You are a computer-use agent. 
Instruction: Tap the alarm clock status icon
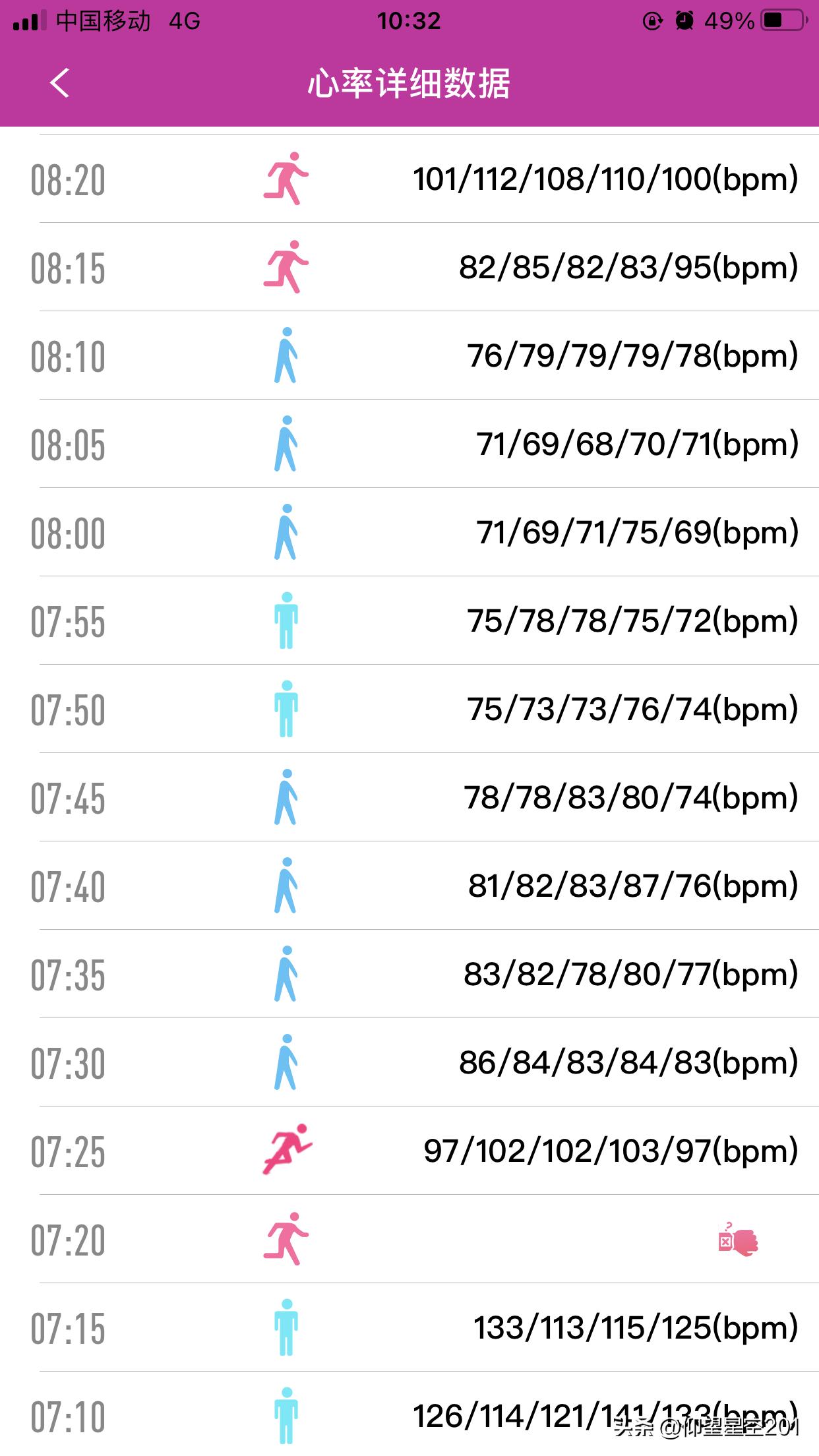(x=684, y=20)
